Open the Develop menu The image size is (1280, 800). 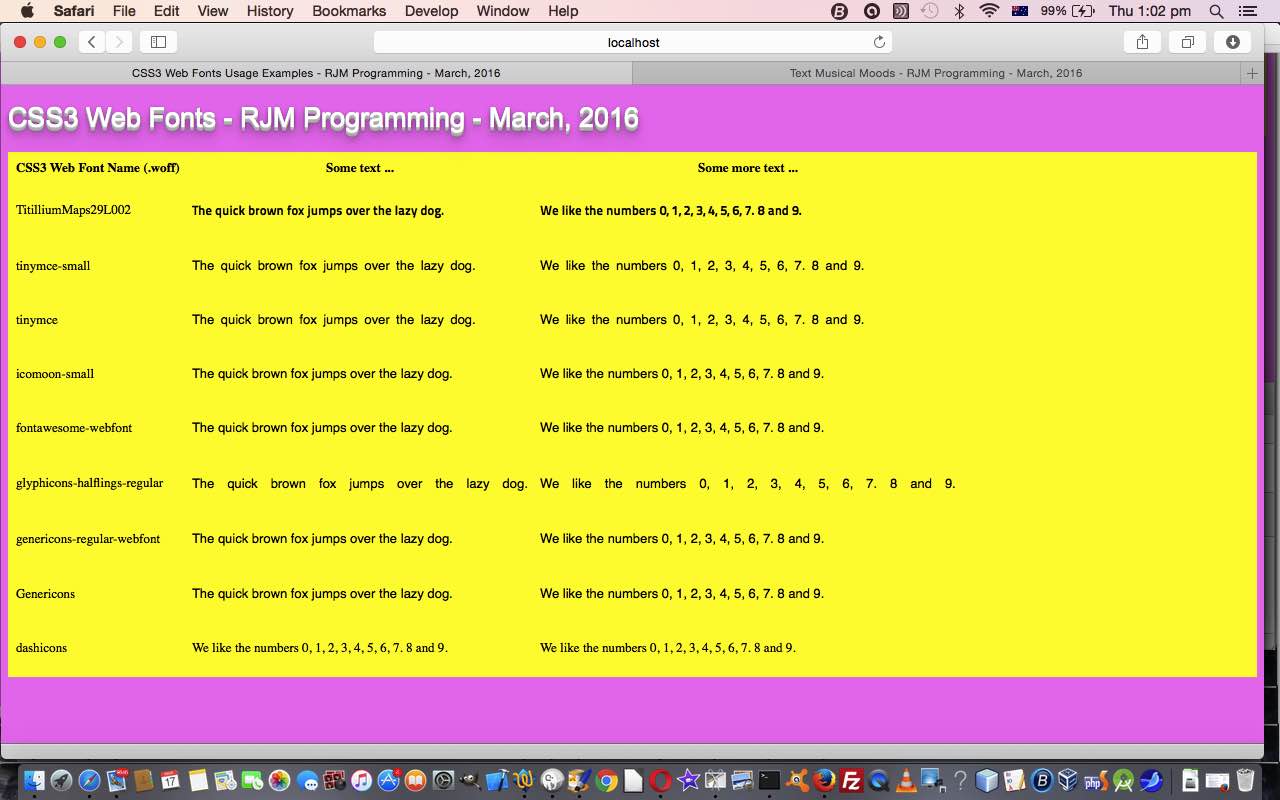pos(431,11)
